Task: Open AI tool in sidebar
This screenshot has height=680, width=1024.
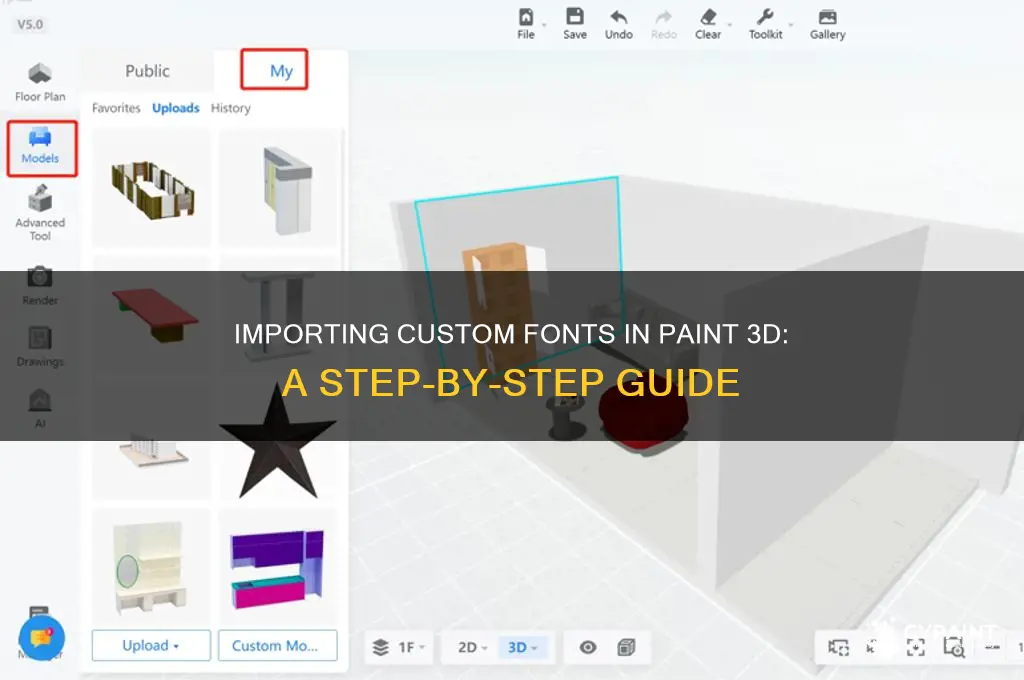Action: 40,408
